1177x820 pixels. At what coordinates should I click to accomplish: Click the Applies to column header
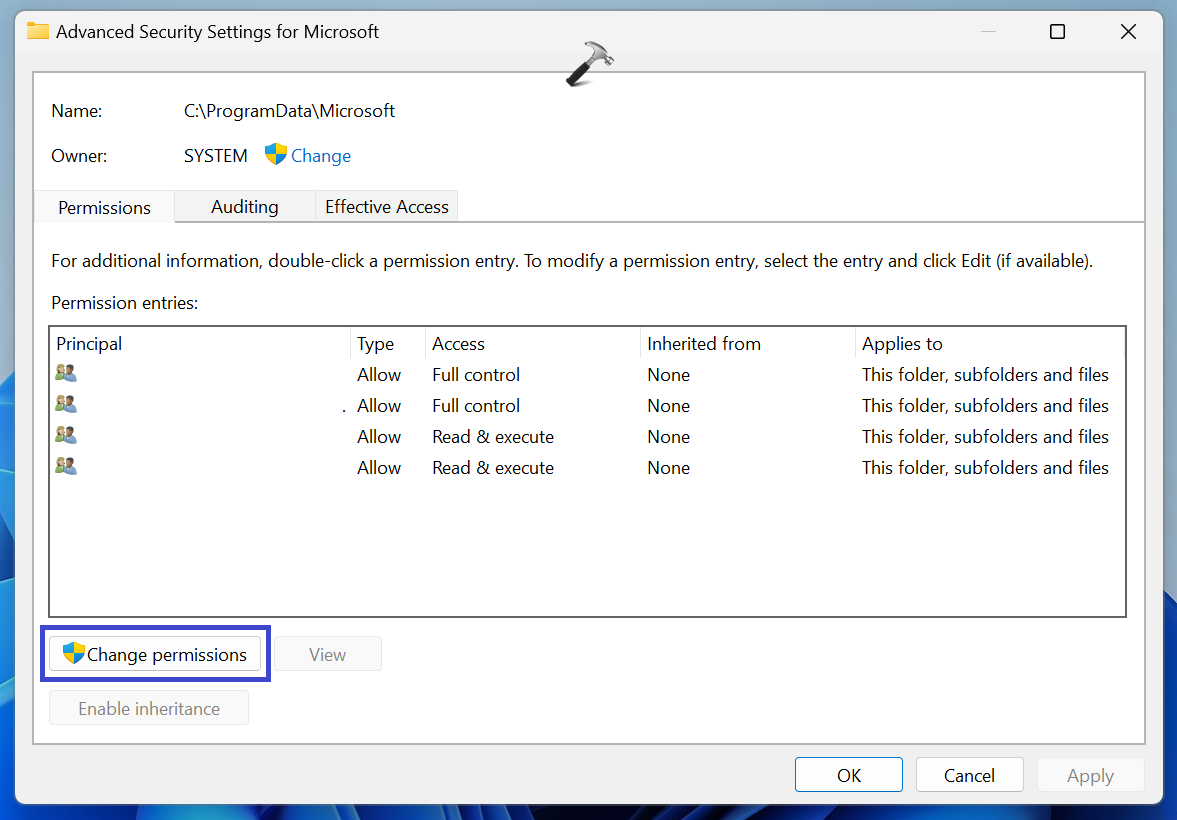(x=988, y=344)
